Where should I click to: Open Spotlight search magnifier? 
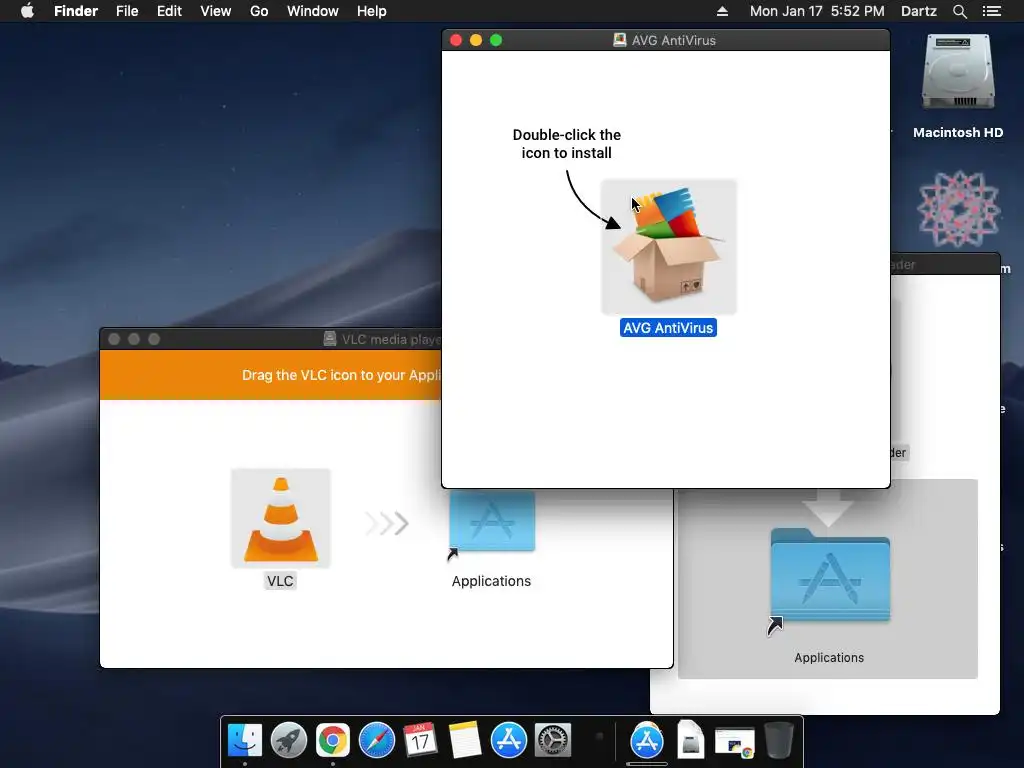pyautogui.click(x=959, y=11)
